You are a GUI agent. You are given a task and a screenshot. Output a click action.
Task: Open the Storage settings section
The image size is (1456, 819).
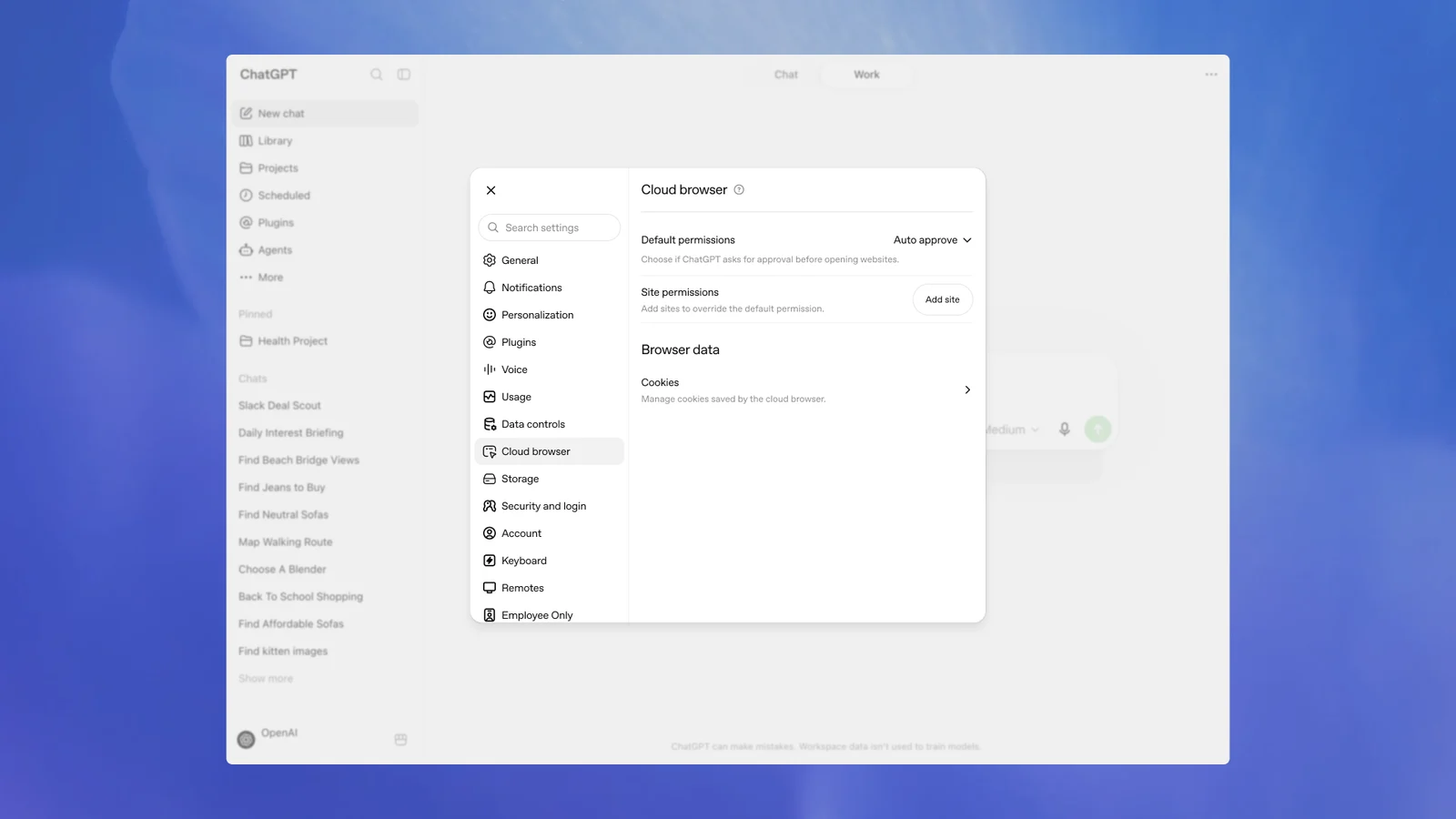[x=549, y=479]
